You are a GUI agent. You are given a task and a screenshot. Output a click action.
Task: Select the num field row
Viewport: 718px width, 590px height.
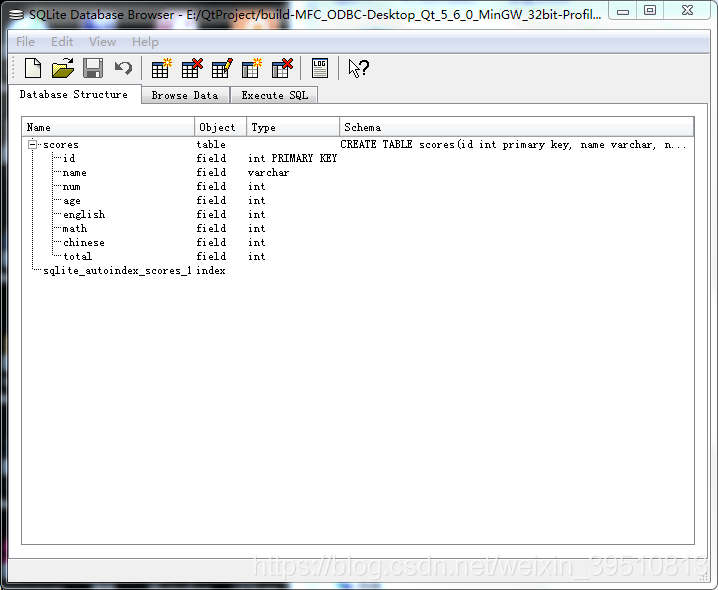[358, 186]
